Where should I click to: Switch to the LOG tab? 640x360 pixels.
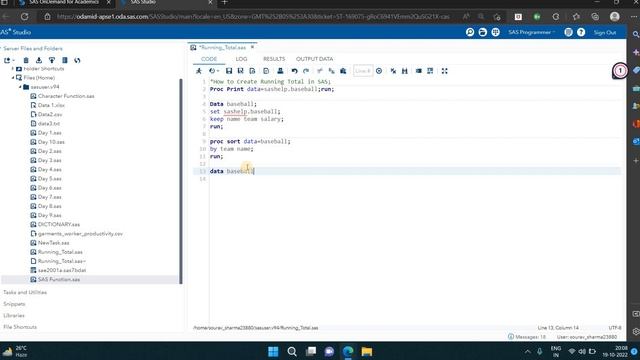point(242,59)
